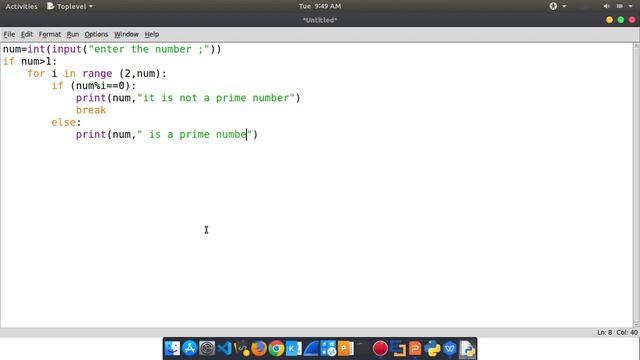Open the blue fin-shaped dock icon

[x=311, y=349]
